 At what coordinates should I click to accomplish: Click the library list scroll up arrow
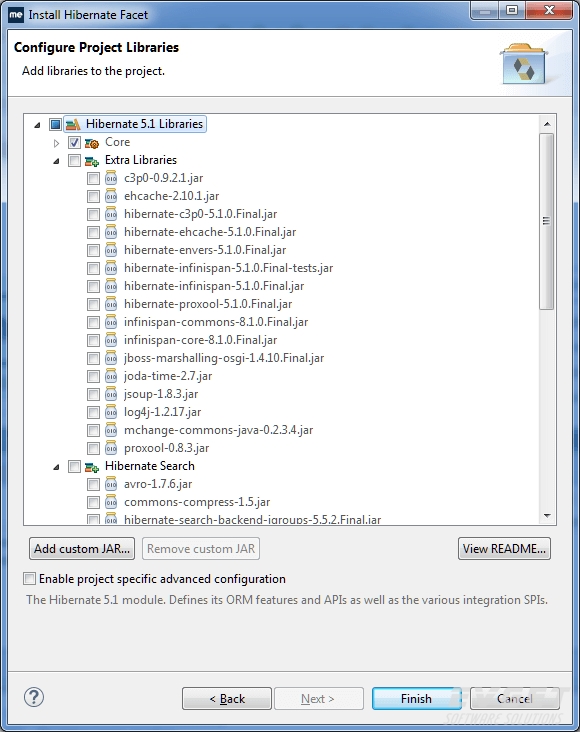(547, 124)
